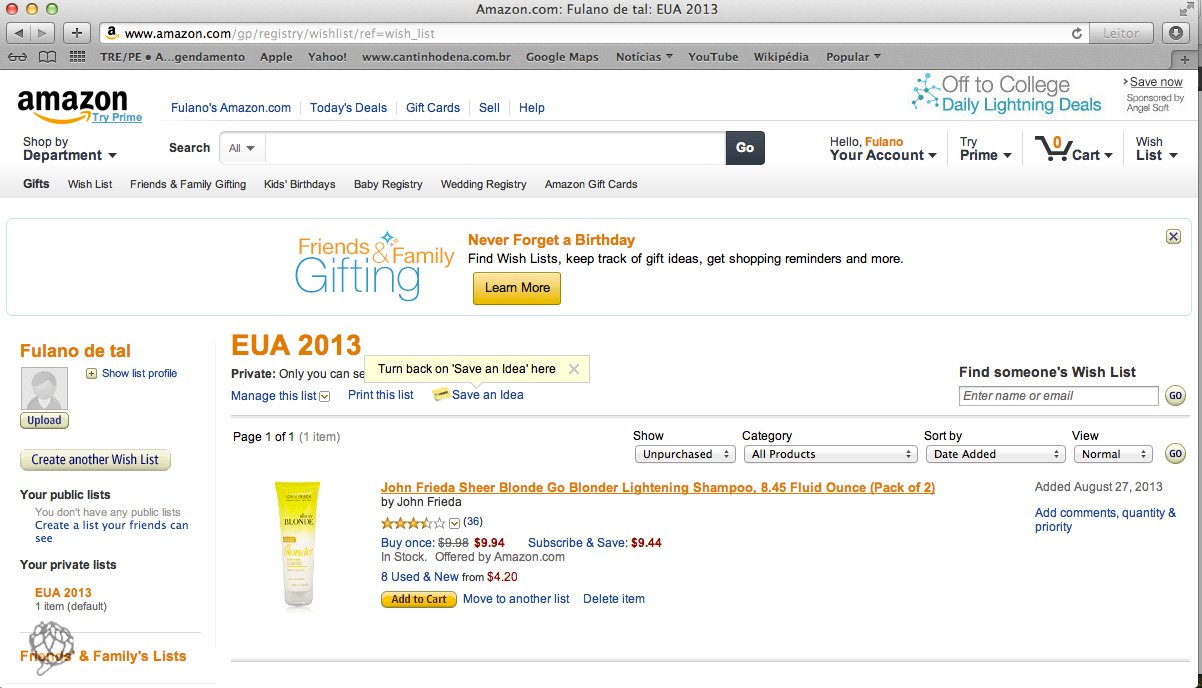The height and width of the screenshot is (688, 1202).
Task: Open the Category All Products dropdown
Action: click(x=830, y=453)
